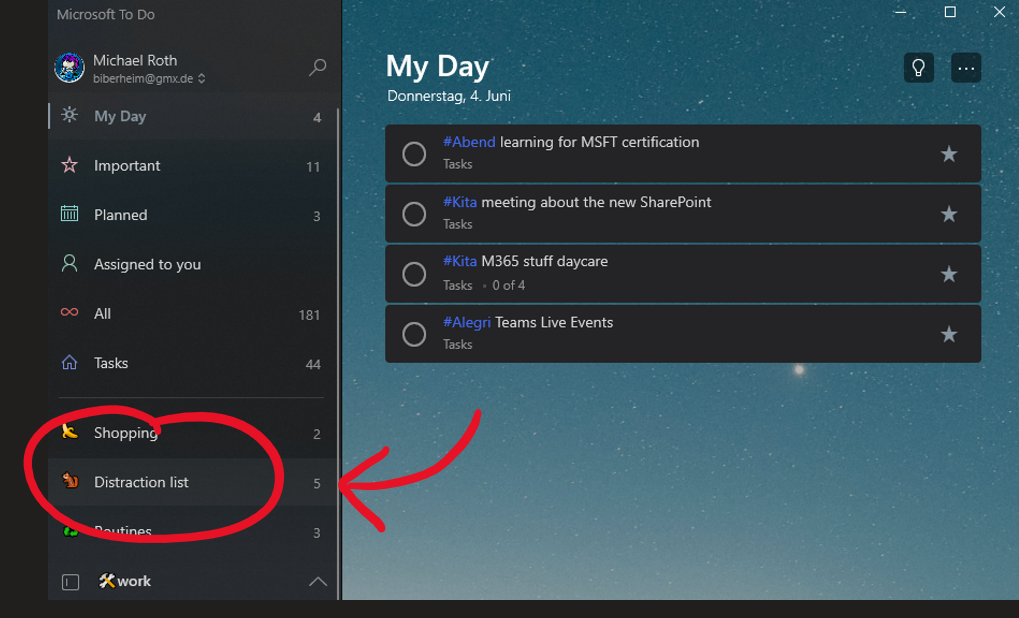1019x618 pixels.
Task: Open the Important list
Action: [x=193, y=166]
